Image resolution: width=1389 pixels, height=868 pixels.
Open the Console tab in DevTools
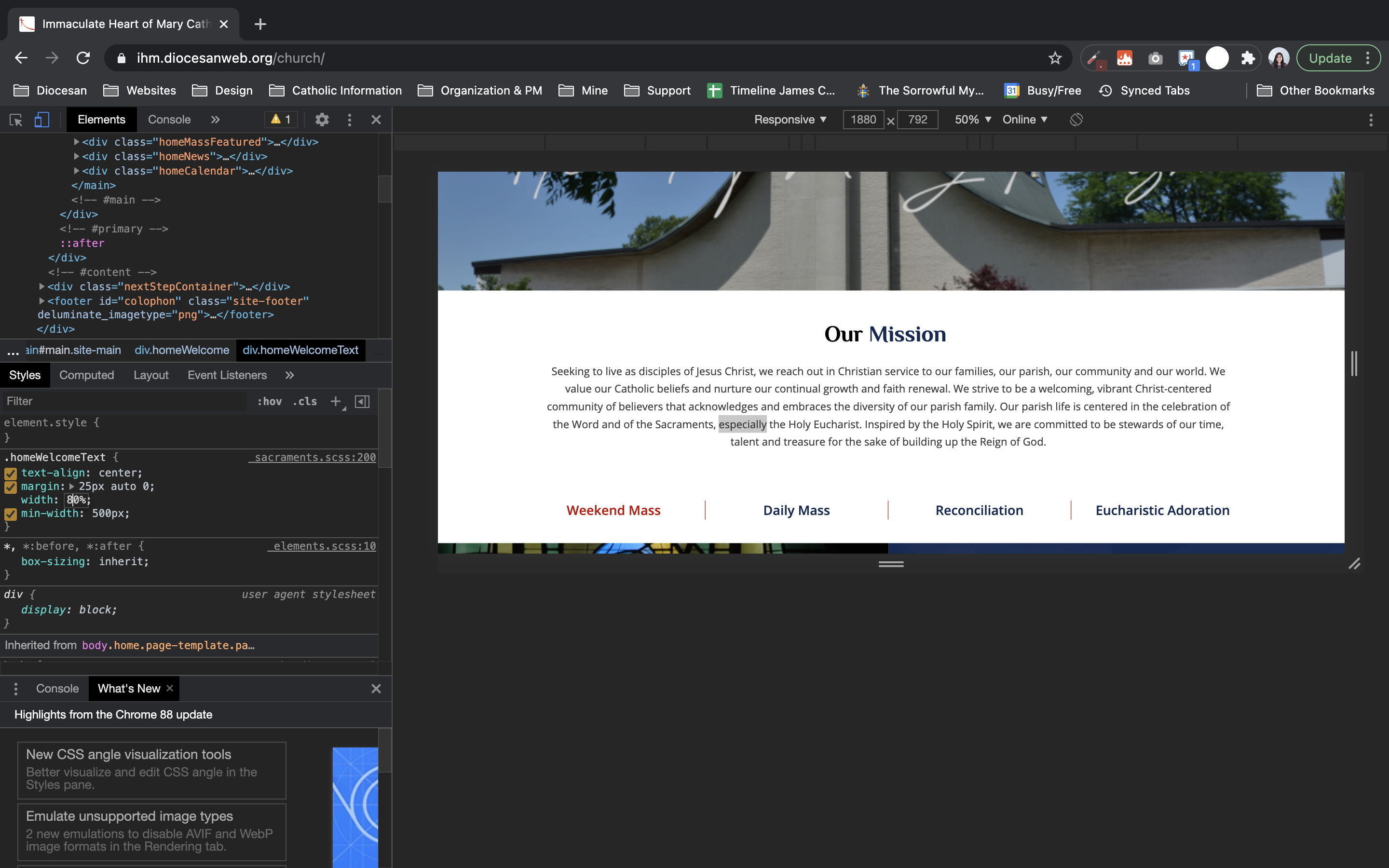169,120
